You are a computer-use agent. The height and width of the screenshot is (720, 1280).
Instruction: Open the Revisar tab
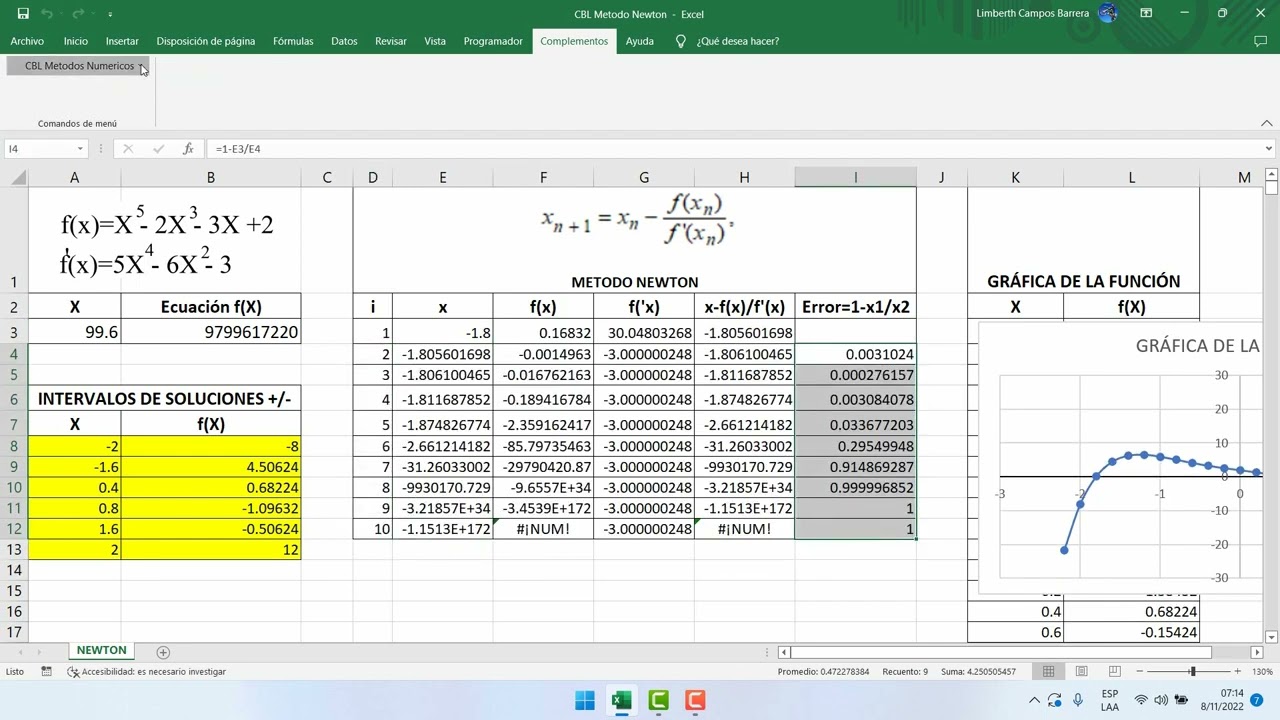click(x=391, y=41)
